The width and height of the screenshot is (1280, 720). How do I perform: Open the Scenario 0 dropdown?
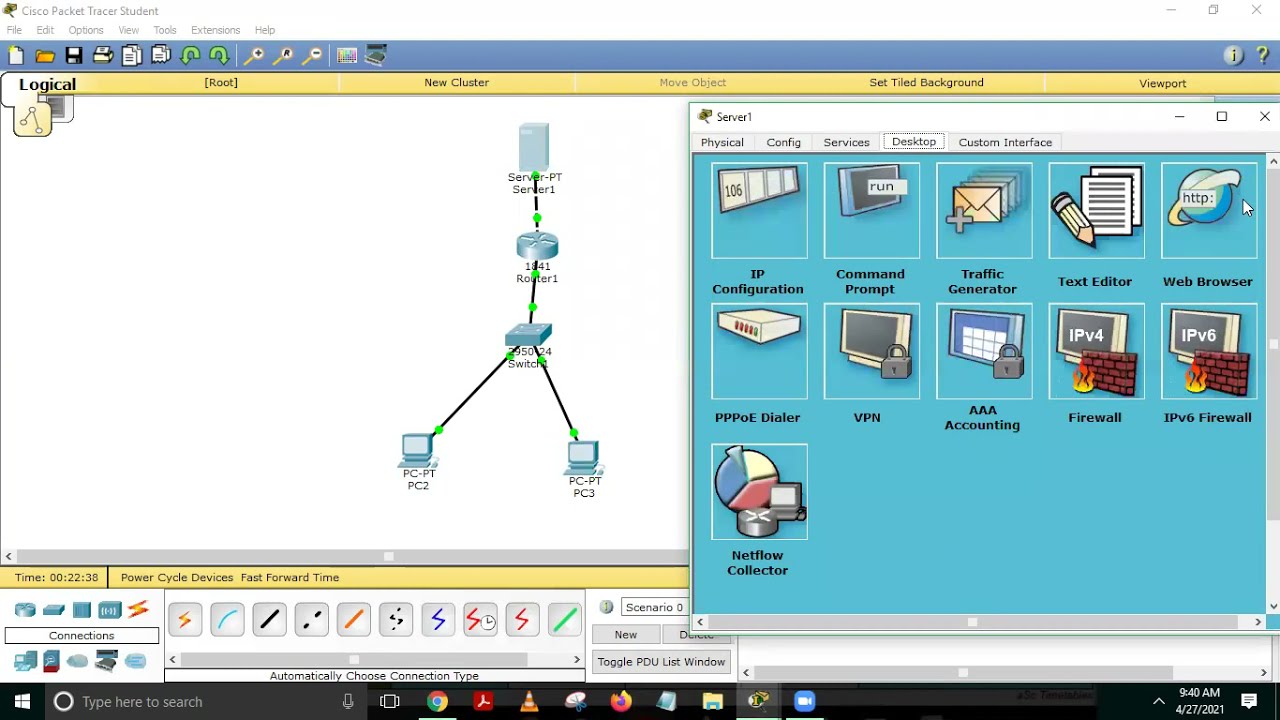click(655, 607)
